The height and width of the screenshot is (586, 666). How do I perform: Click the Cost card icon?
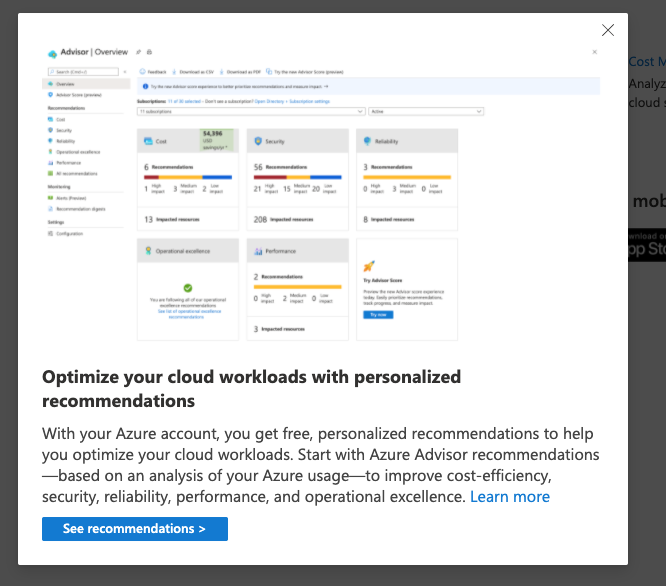148,141
